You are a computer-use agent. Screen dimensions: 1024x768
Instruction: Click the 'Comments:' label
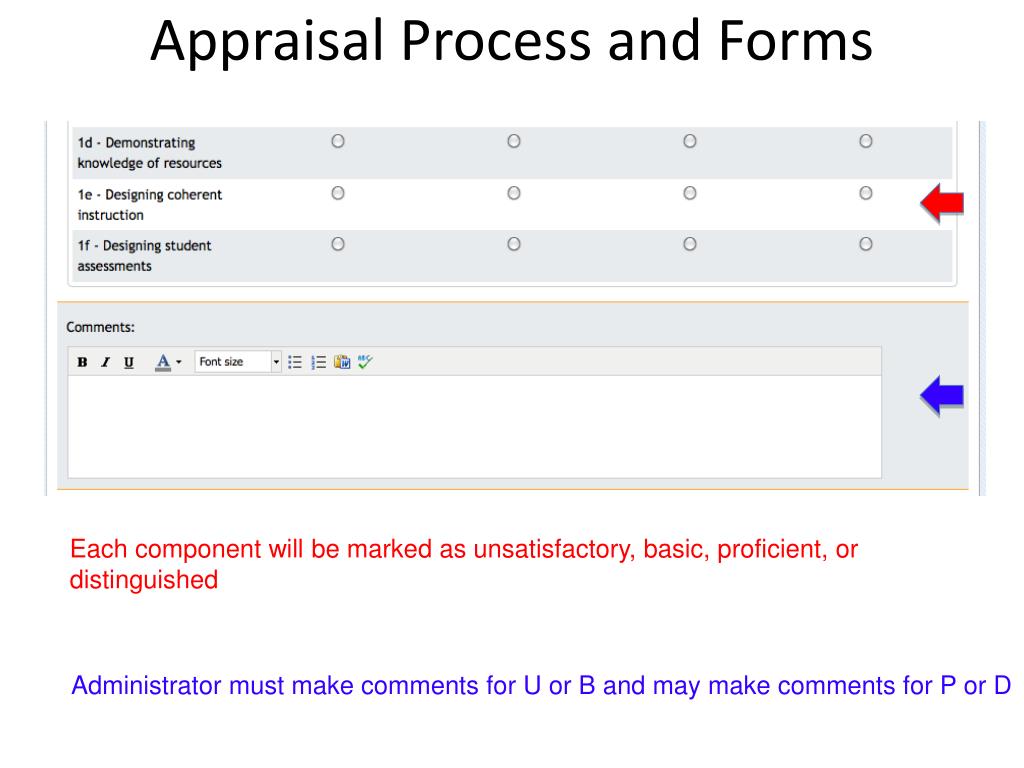point(101,327)
